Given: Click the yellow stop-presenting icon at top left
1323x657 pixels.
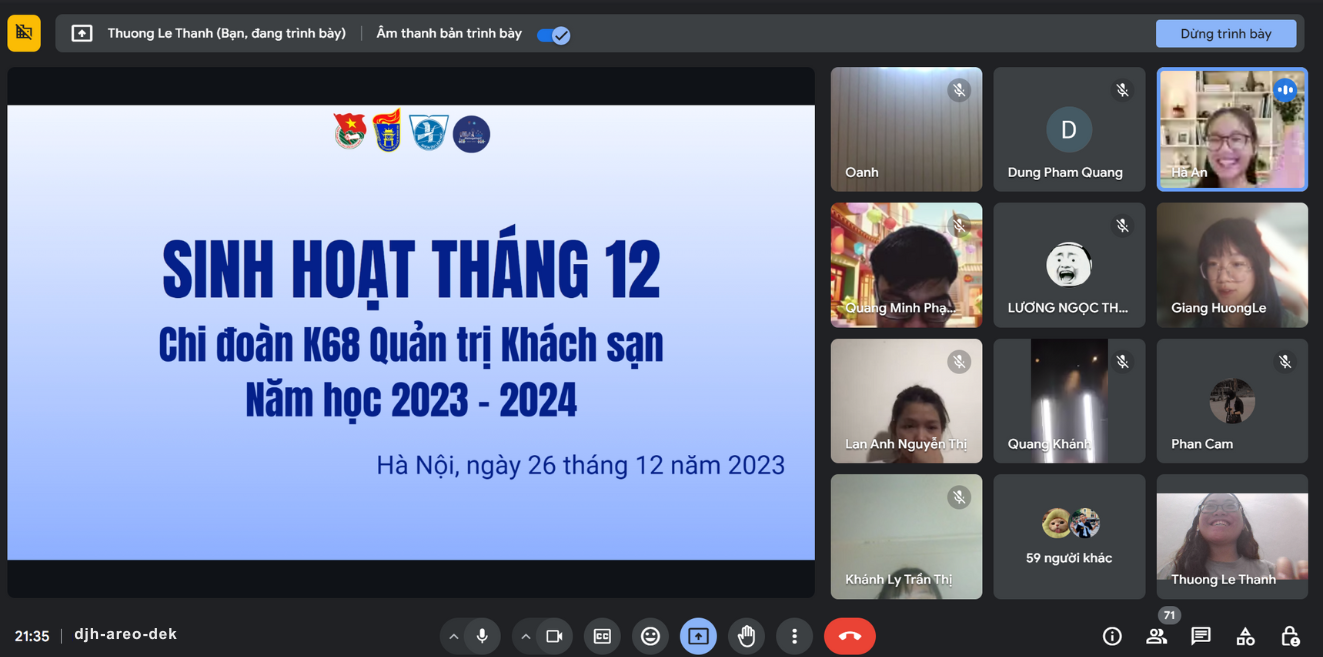Looking at the screenshot, I should pyautogui.click(x=24, y=33).
